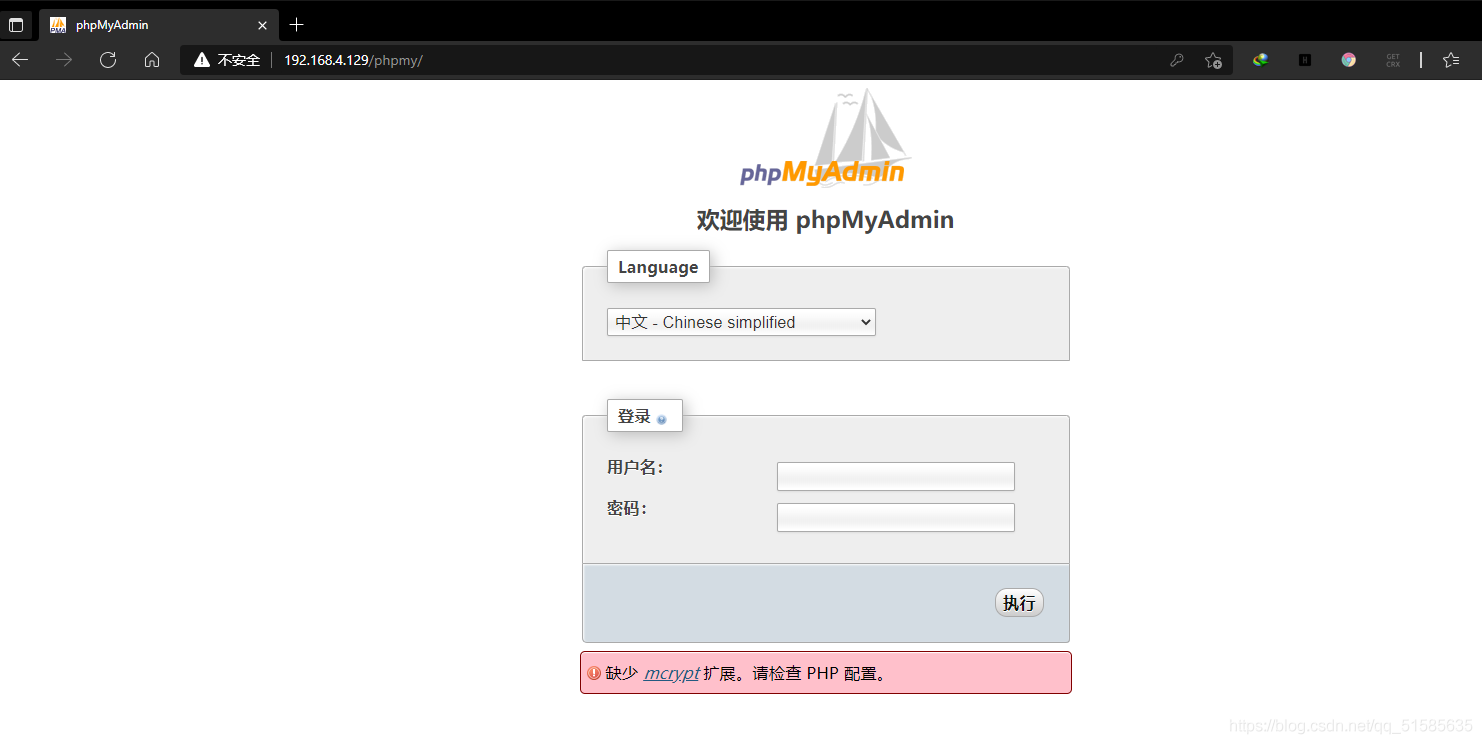Screen dimensions: 1482x744
Task: Open the round Chrome-style extension icon
Action: (1349, 60)
